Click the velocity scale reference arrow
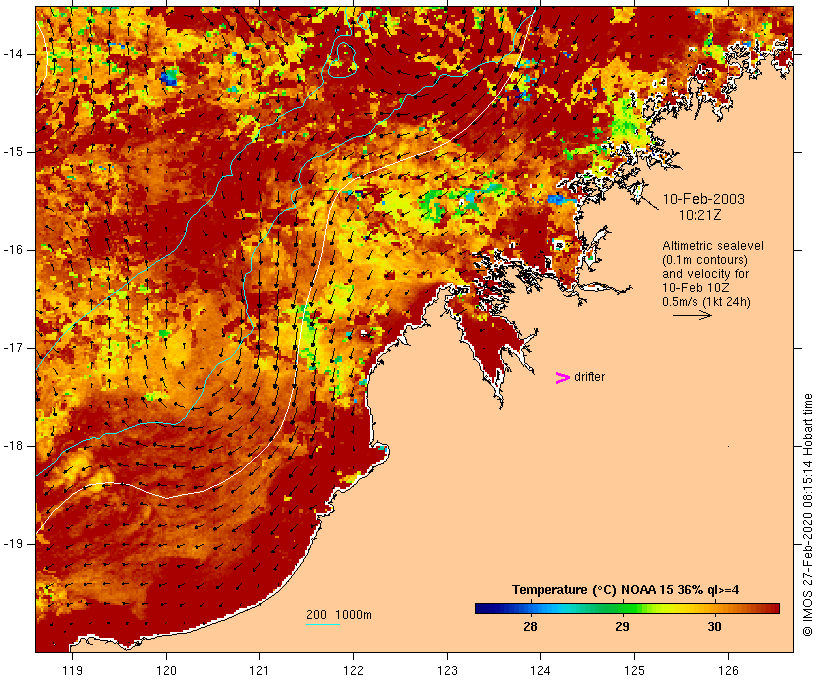 pos(692,315)
